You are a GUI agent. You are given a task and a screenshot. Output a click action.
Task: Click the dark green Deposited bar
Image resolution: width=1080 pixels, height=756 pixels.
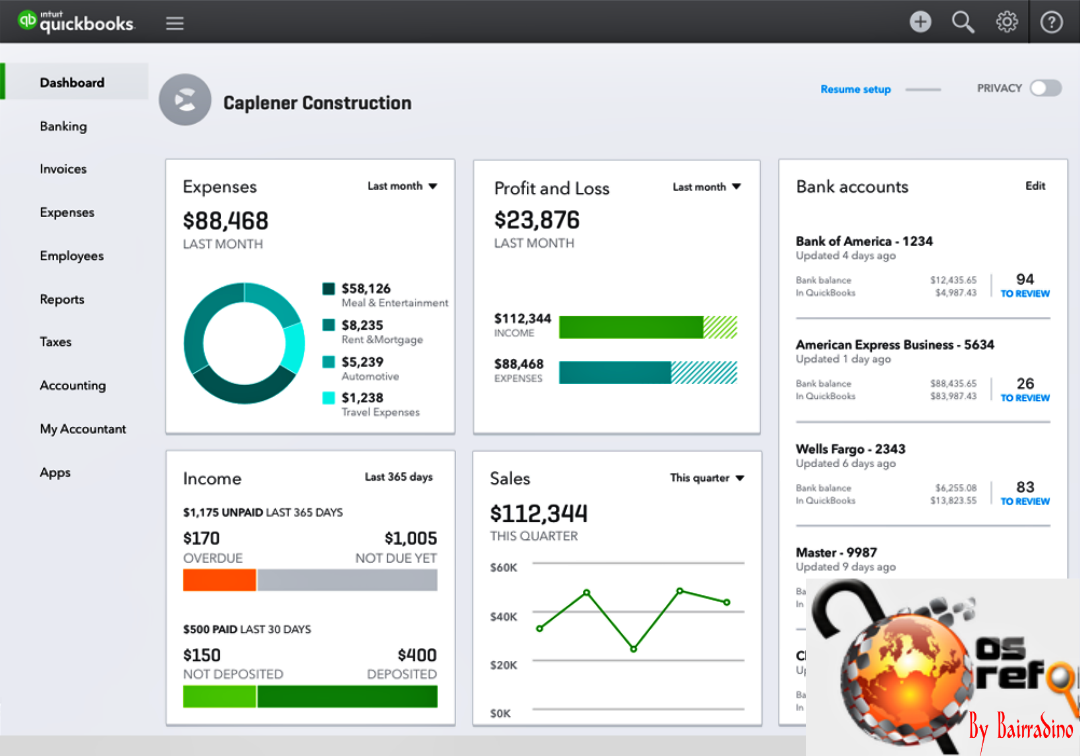(x=347, y=696)
